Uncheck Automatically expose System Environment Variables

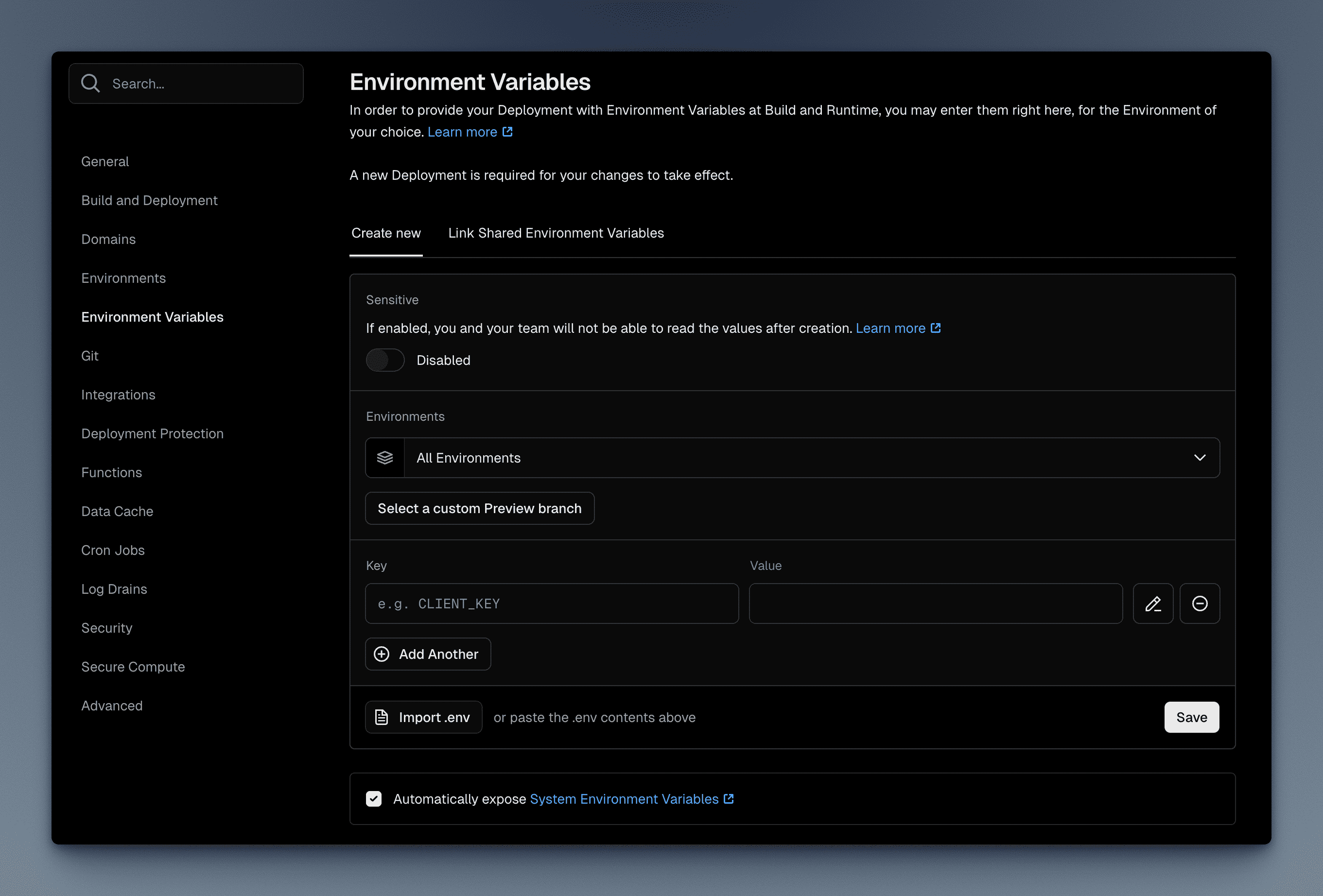click(x=373, y=799)
